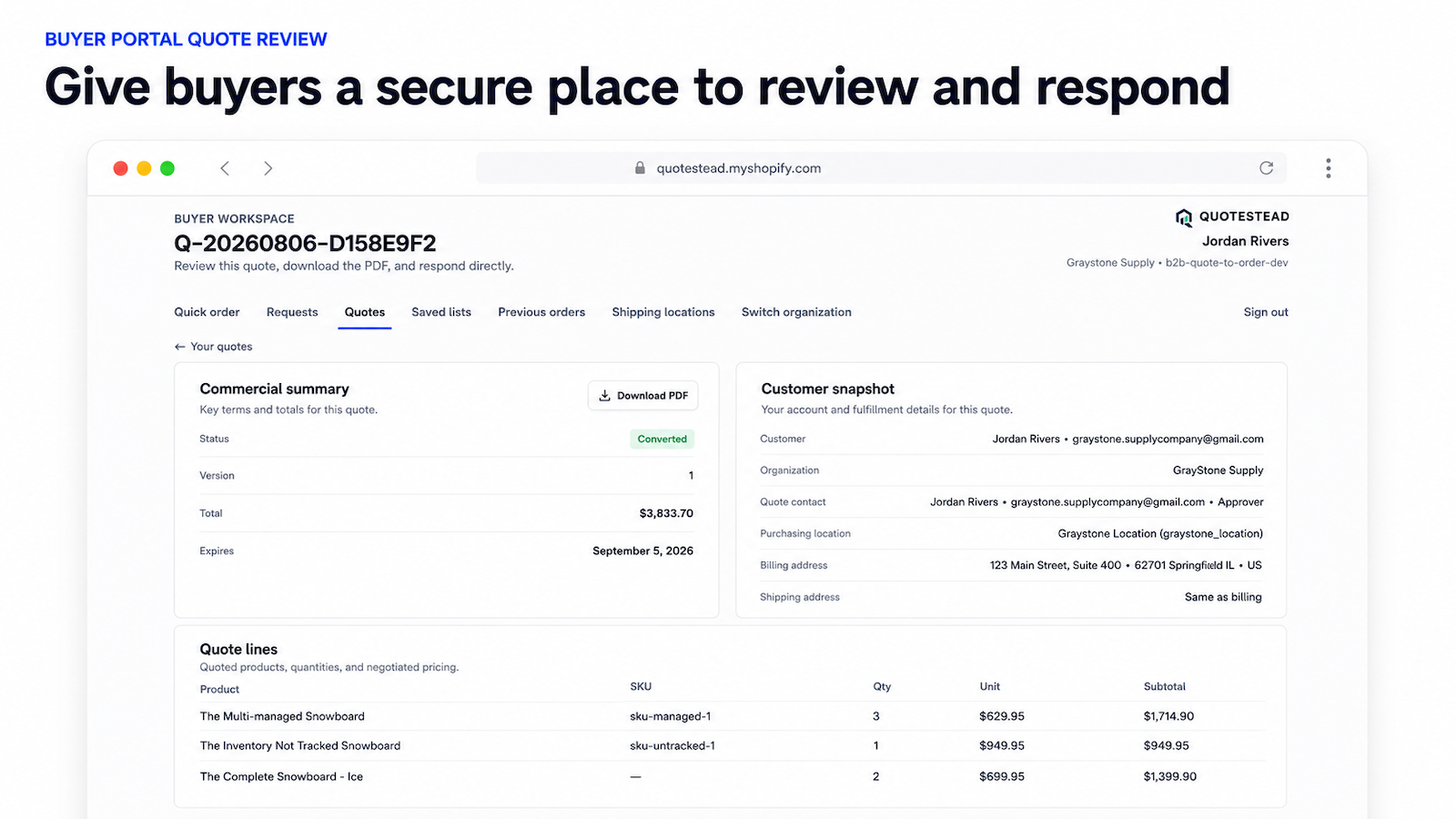Image resolution: width=1456 pixels, height=819 pixels.
Task: Click the red window close dot
Action: 120,168
